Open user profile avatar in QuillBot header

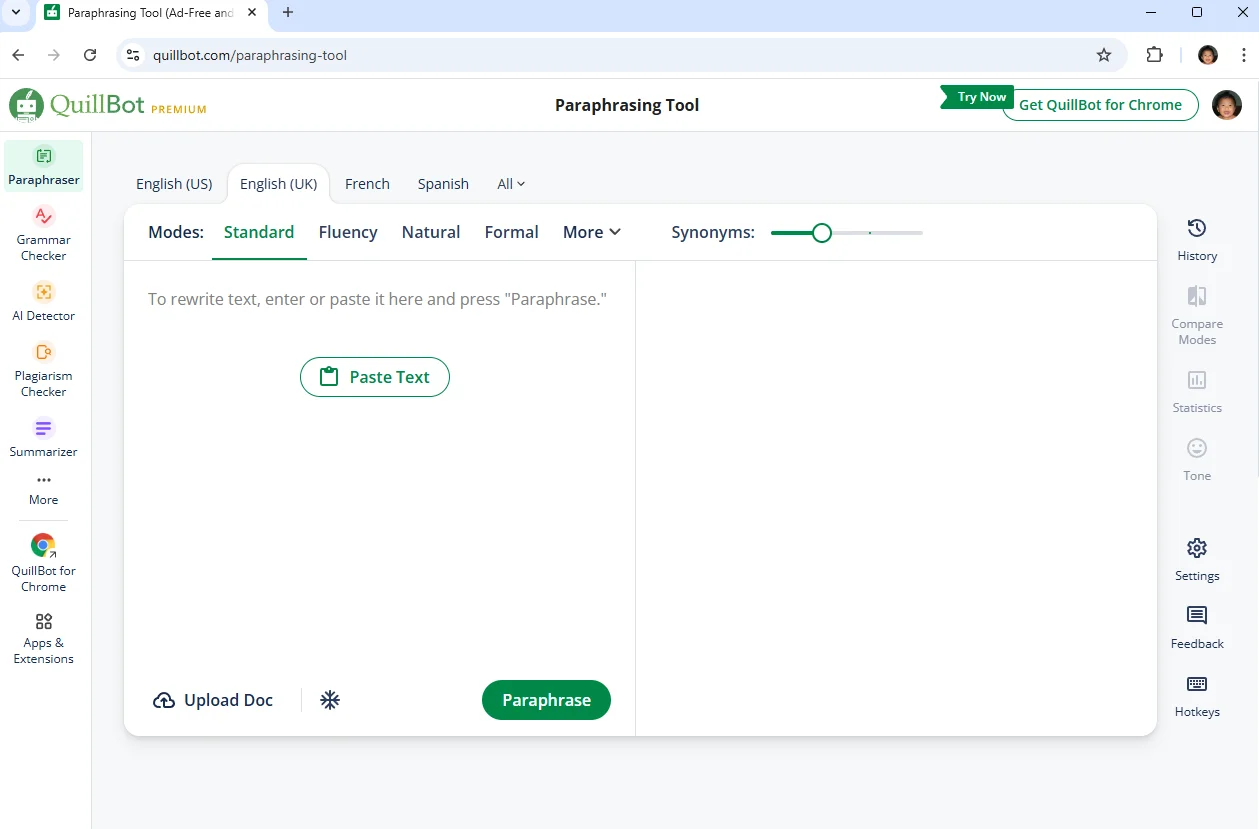click(1227, 105)
